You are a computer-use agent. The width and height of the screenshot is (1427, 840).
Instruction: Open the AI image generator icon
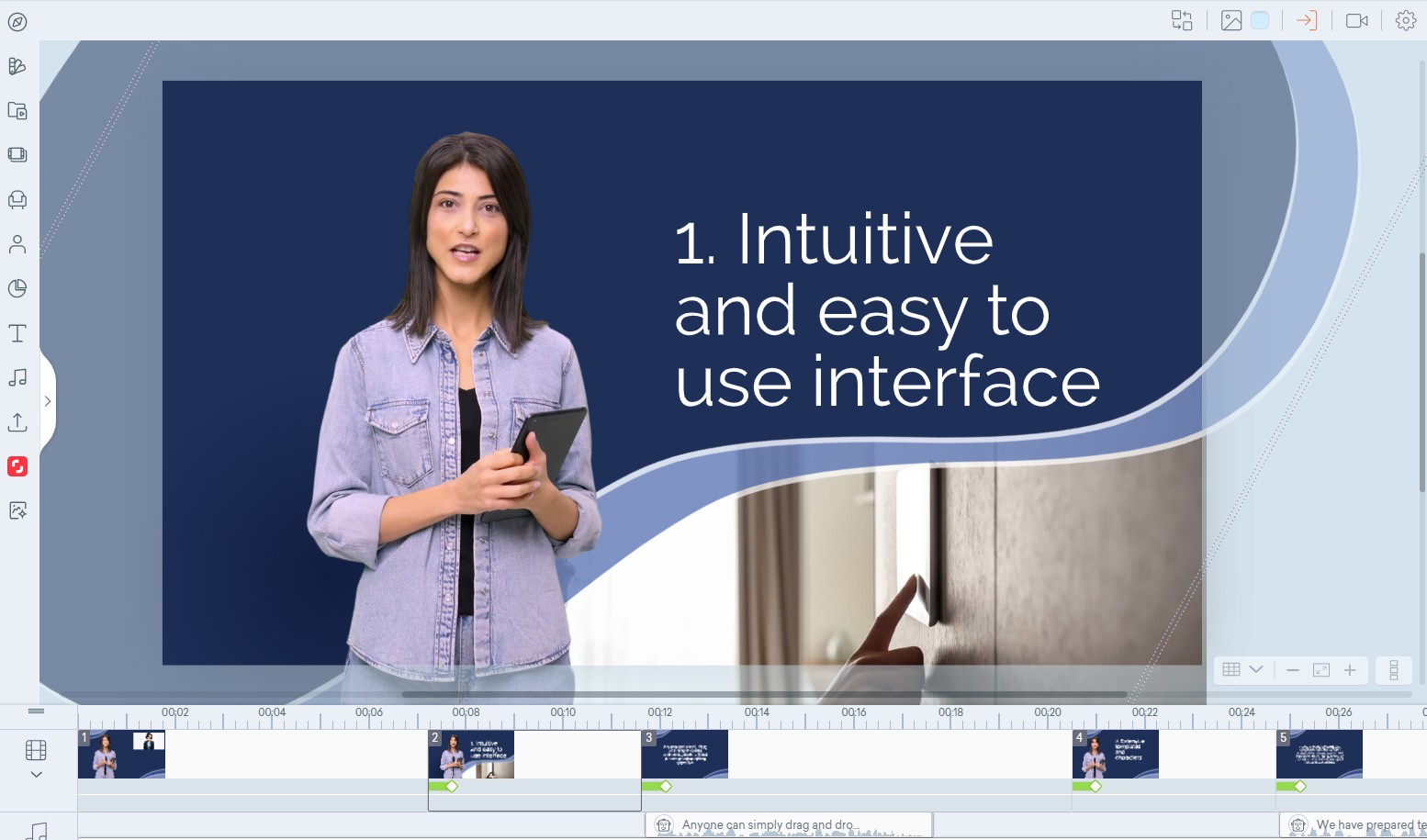(17, 510)
